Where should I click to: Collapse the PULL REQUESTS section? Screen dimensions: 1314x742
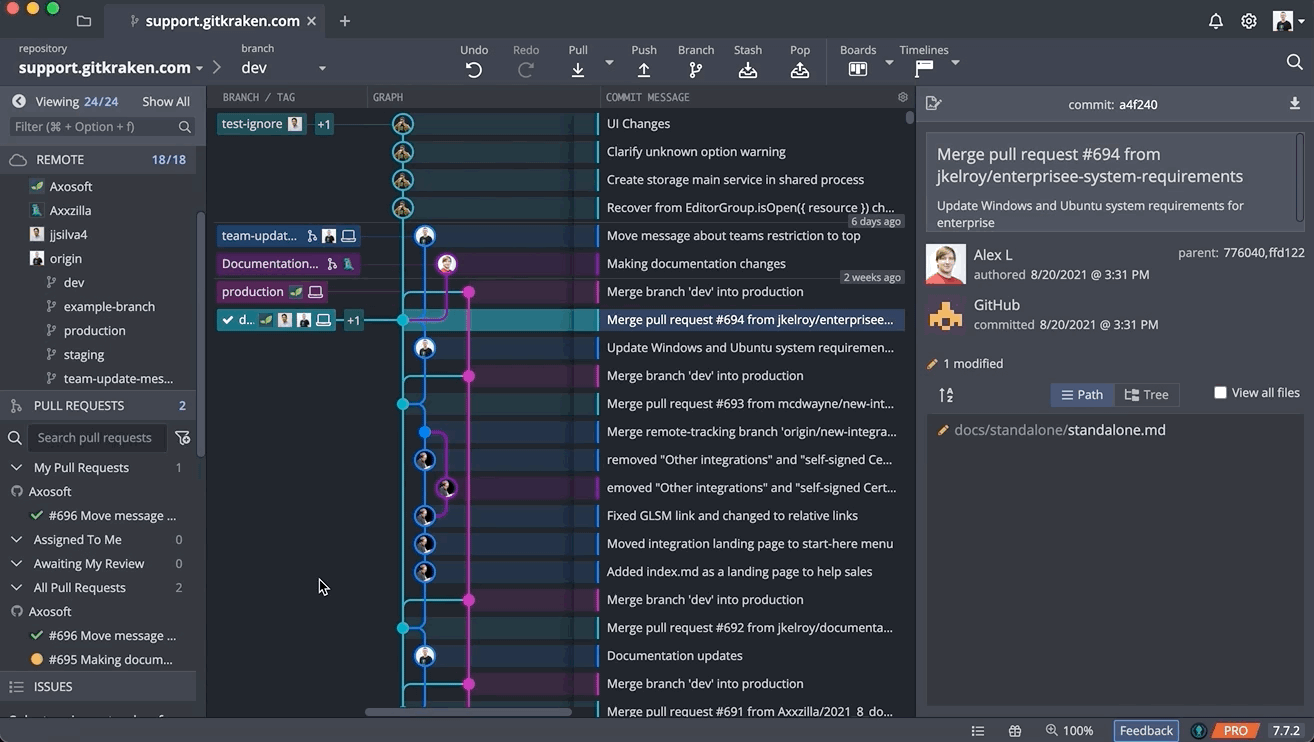[98, 405]
